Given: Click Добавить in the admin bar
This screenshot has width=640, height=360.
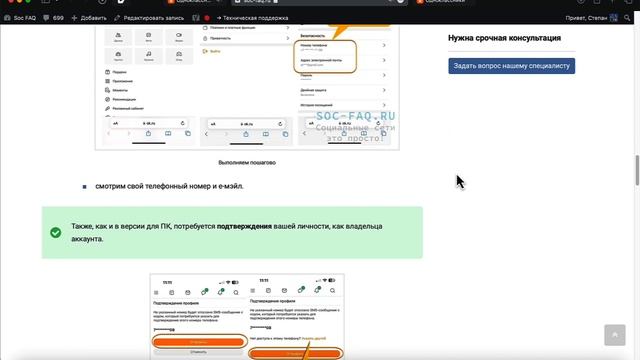Looking at the screenshot, I should point(89,18).
